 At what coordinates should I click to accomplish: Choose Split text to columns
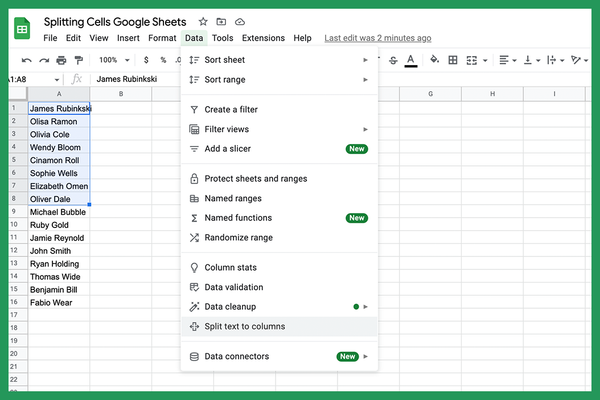[x=279, y=327]
